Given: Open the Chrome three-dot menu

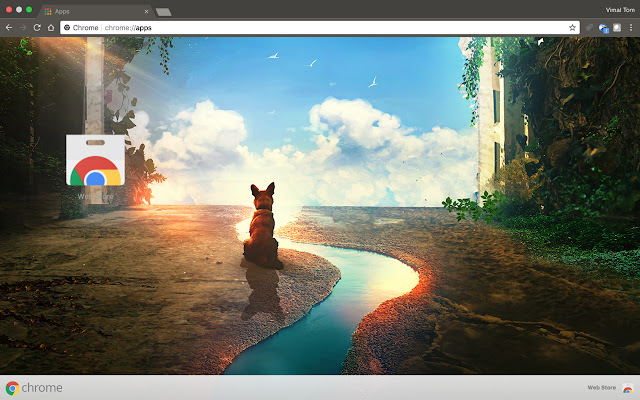Looking at the screenshot, I should (x=631, y=28).
